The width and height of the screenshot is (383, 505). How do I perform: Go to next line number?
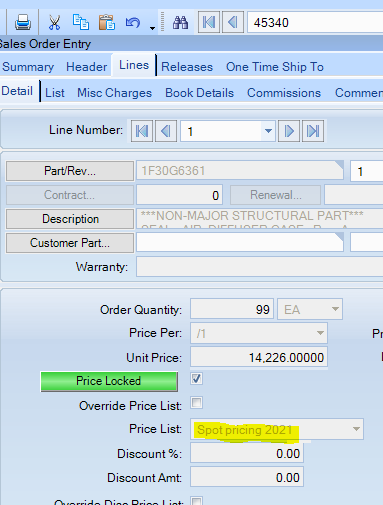click(x=289, y=131)
